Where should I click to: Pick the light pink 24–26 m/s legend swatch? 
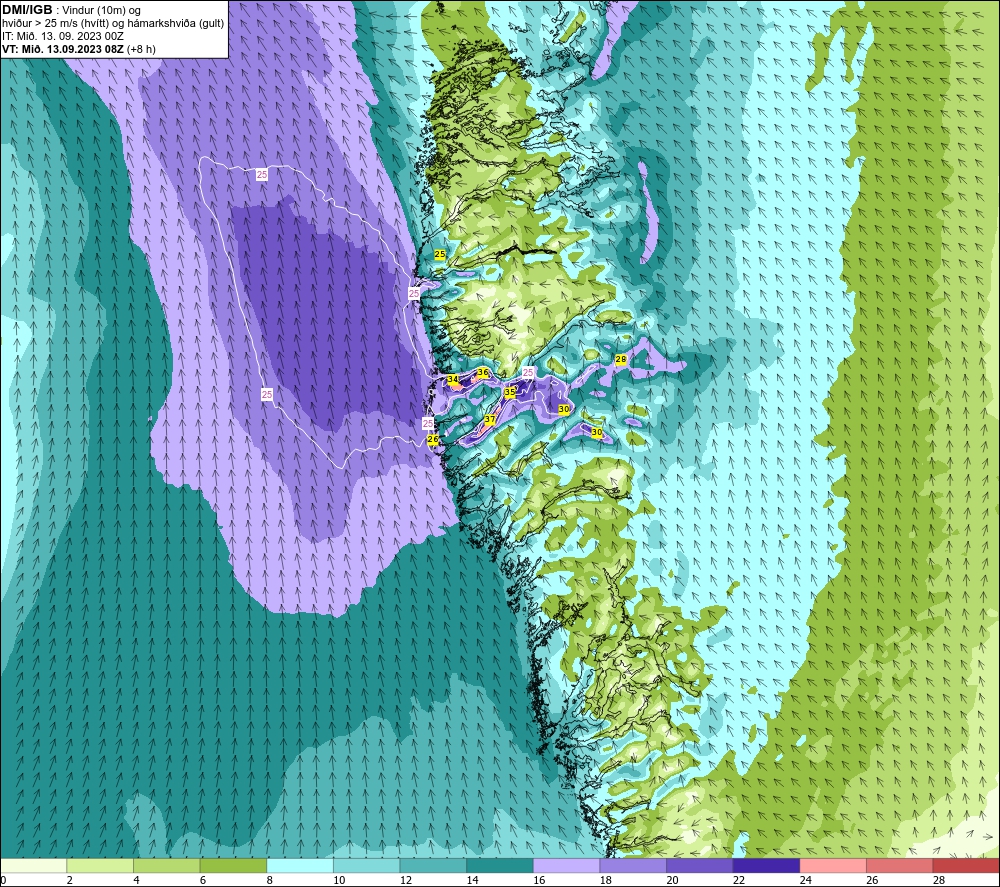click(833, 865)
